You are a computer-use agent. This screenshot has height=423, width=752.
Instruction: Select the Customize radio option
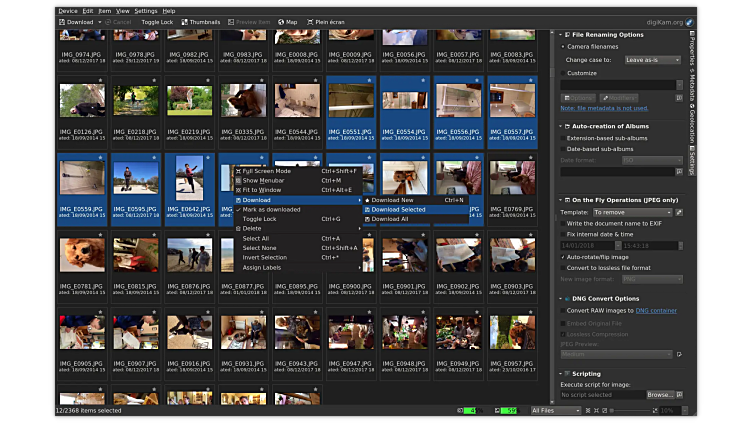[563, 73]
